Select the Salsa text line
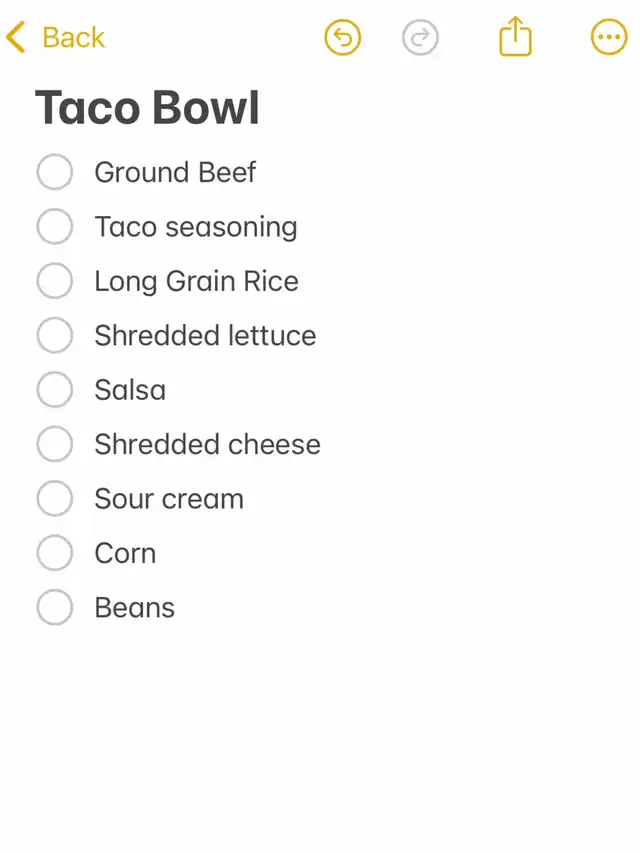Screen dimensions: 640x853 [x=130, y=390]
